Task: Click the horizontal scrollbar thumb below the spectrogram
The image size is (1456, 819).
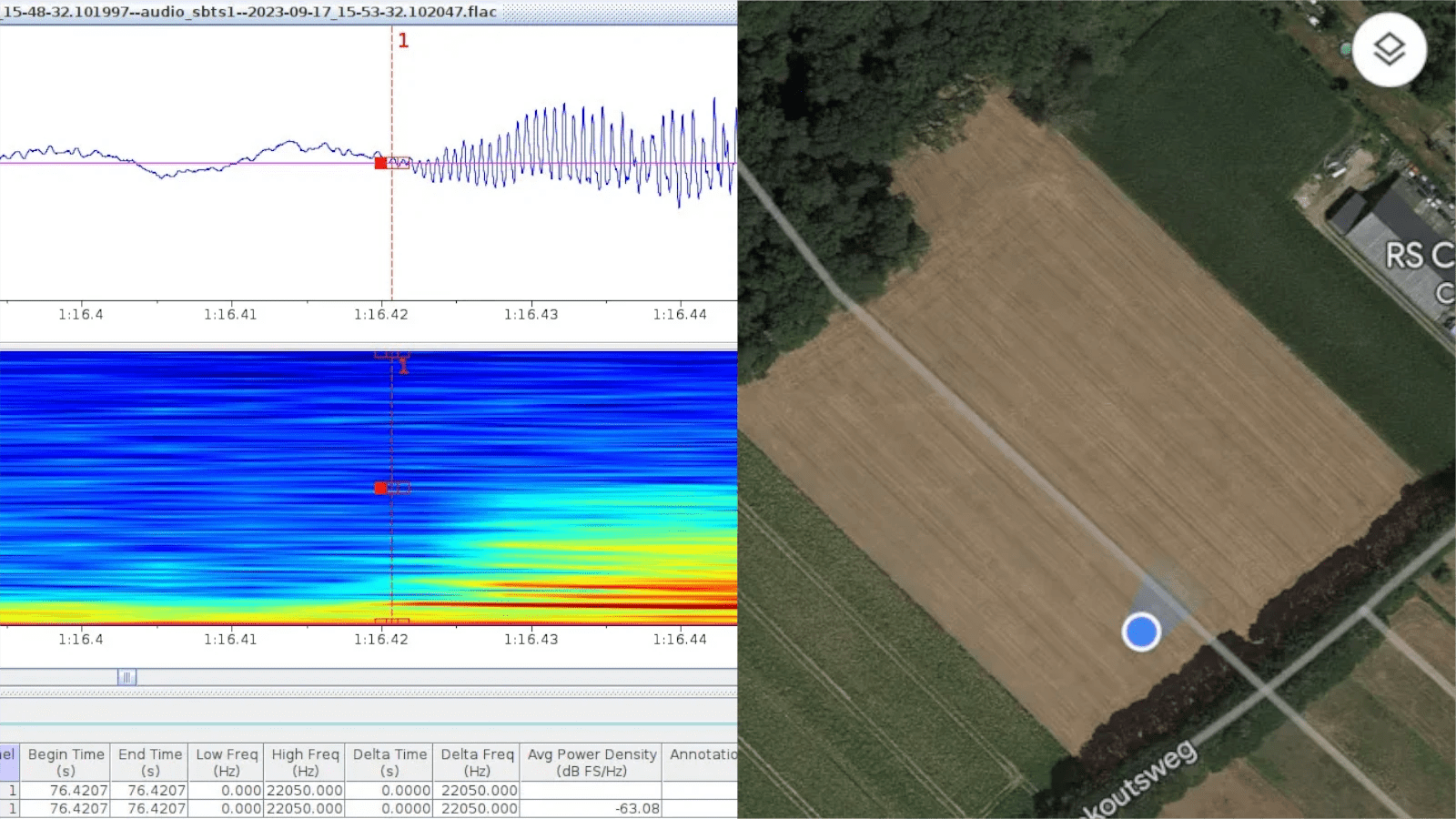Action: coord(126,677)
